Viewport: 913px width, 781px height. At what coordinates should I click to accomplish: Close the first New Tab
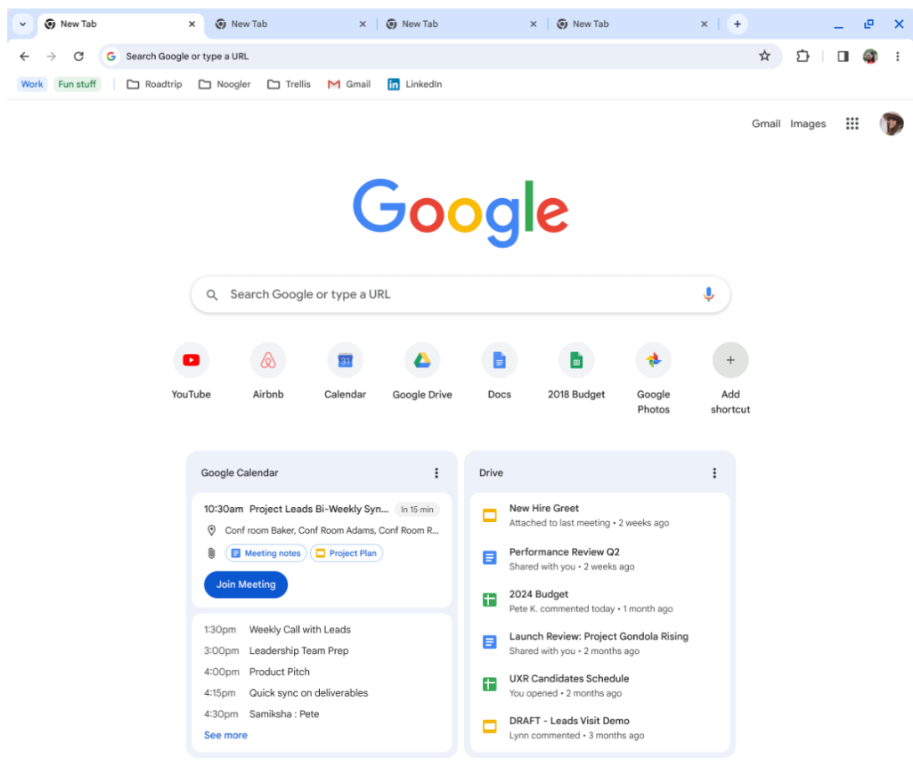click(x=192, y=24)
